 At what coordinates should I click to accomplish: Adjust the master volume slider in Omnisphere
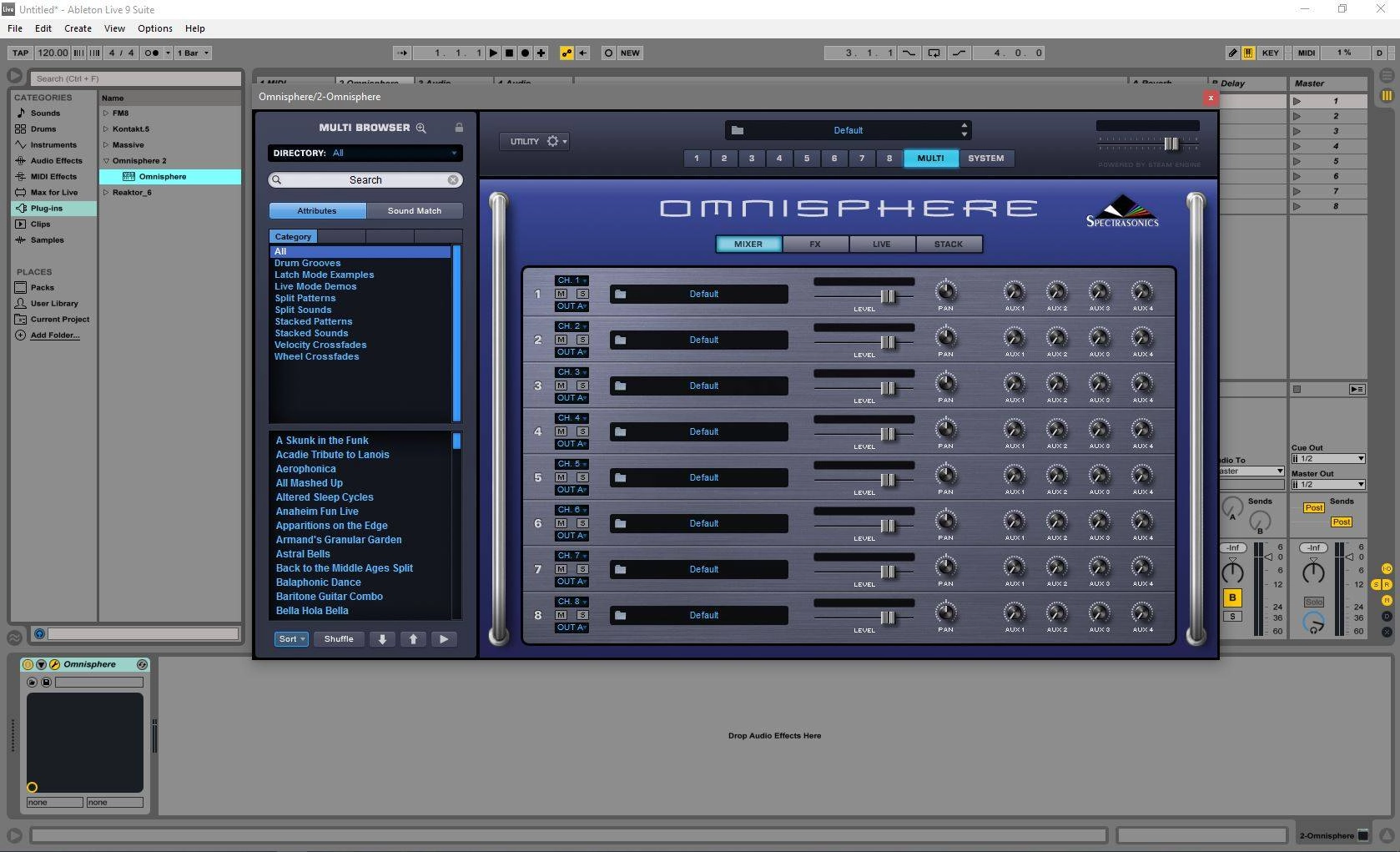pyautogui.click(x=1171, y=144)
